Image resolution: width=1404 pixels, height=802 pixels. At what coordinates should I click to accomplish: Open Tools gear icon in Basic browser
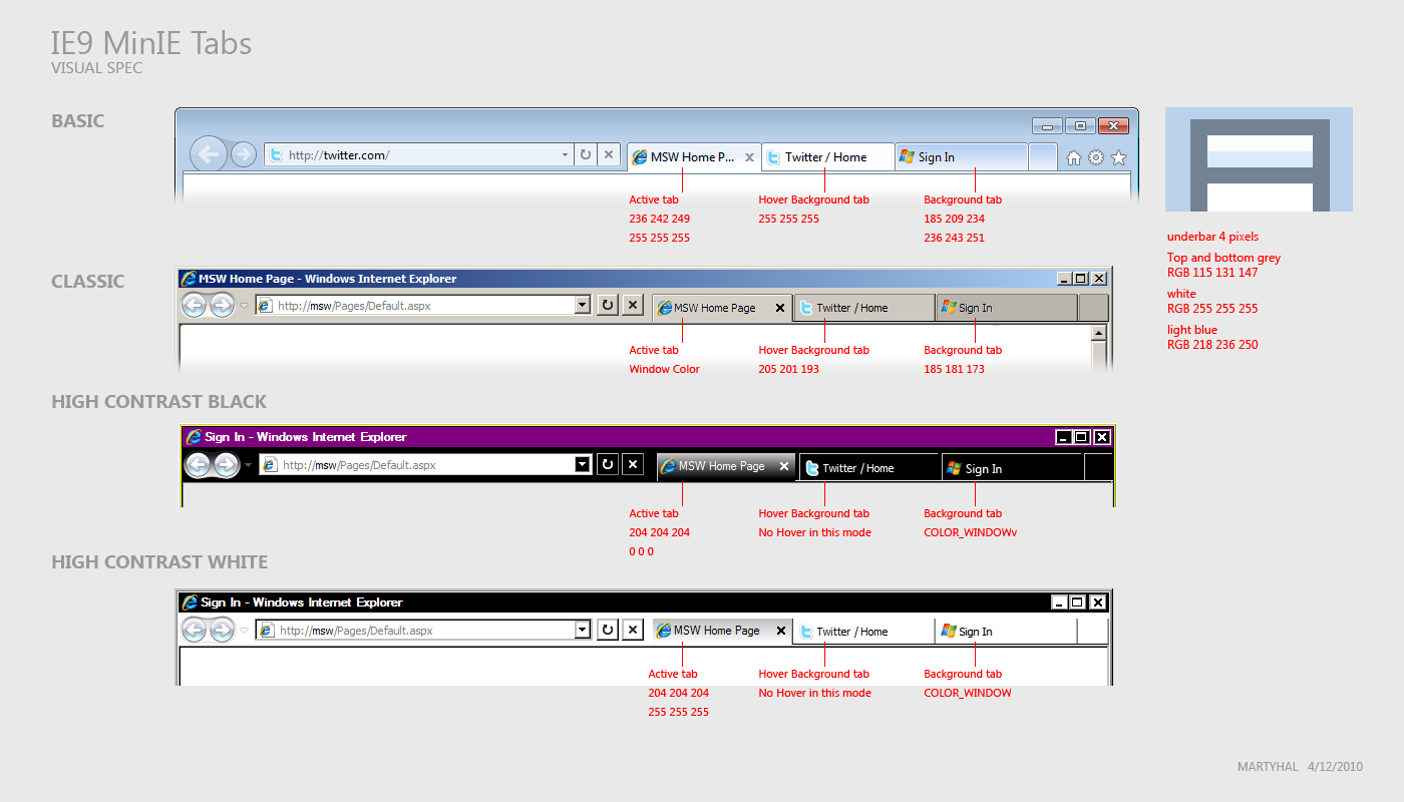pos(1096,157)
